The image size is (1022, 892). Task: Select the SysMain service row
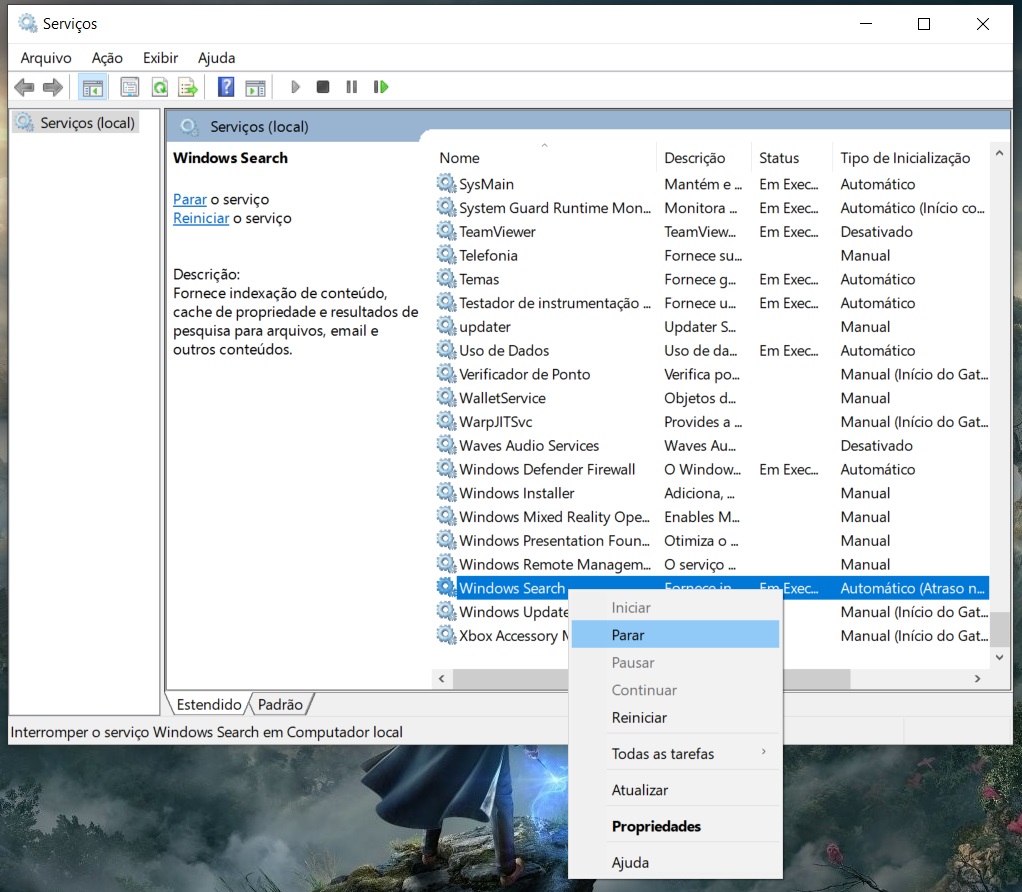[712, 184]
